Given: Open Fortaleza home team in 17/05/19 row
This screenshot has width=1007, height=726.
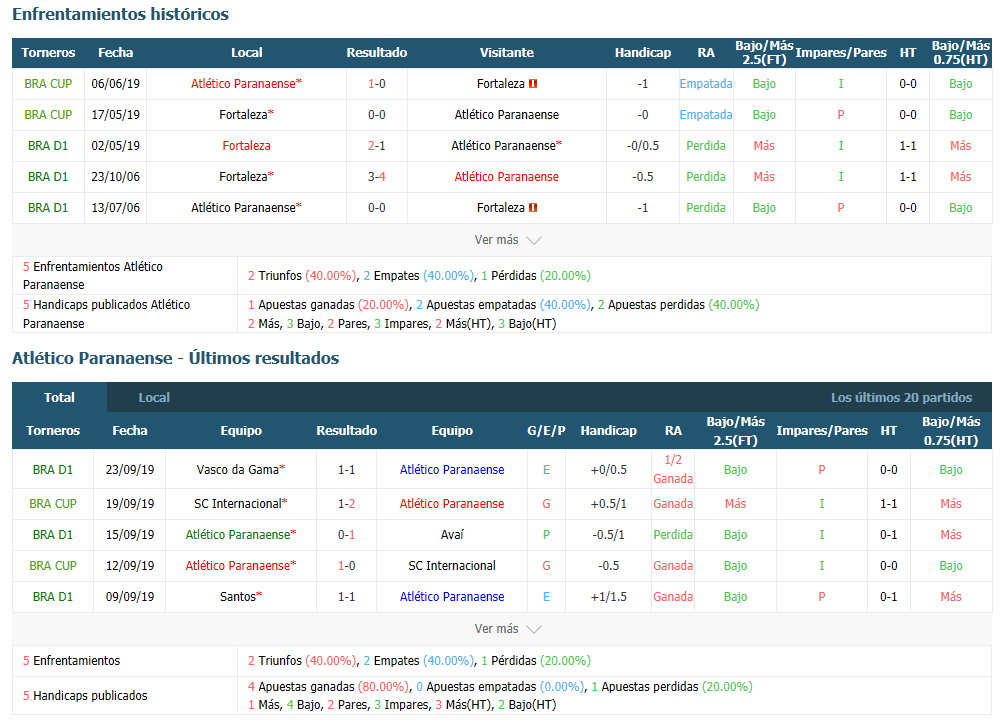Looking at the screenshot, I should [246, 114].
